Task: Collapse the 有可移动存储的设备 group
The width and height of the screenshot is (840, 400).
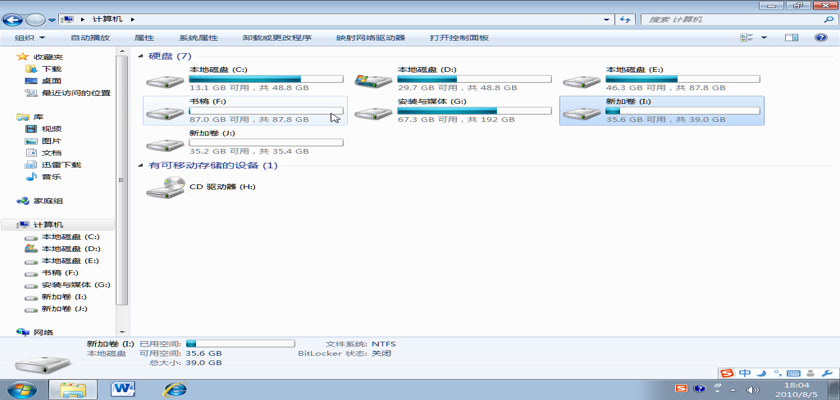Action: [140, 165]
